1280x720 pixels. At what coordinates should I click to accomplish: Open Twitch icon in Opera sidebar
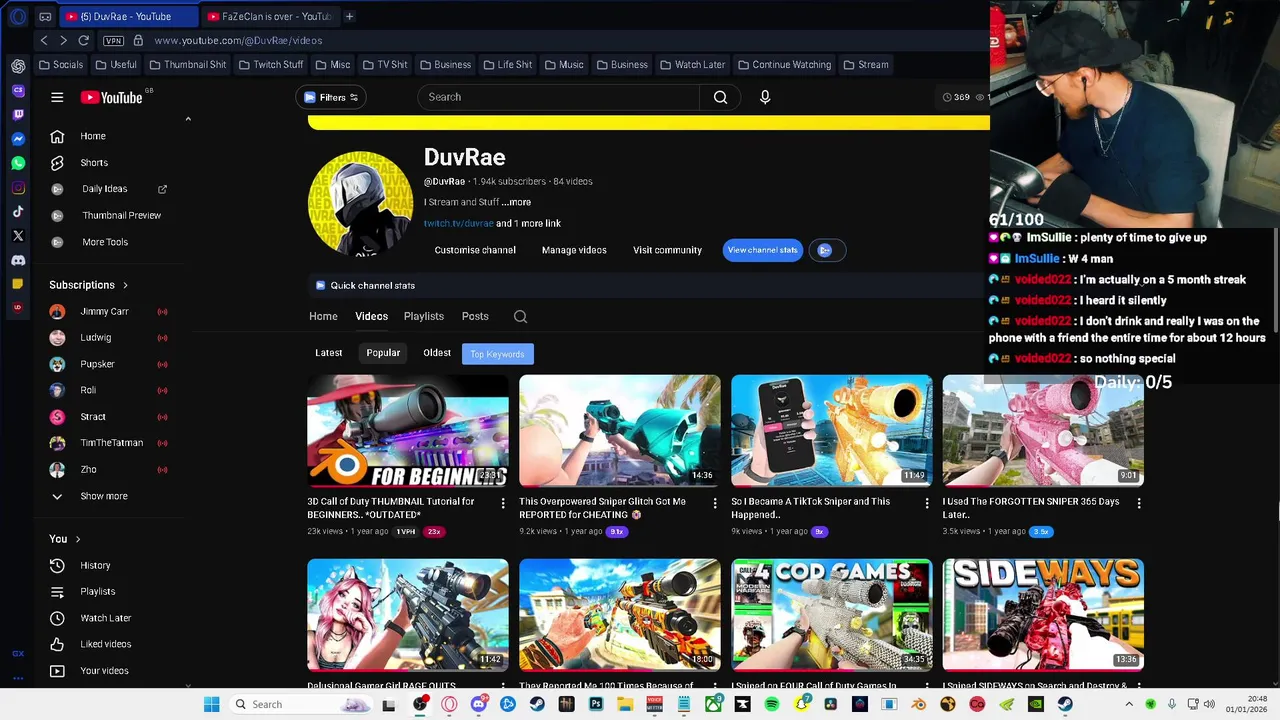point(18,115)
